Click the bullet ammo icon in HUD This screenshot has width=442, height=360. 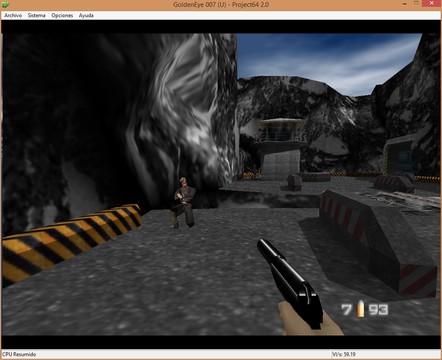pyautogui.click(x=360, y=309)
